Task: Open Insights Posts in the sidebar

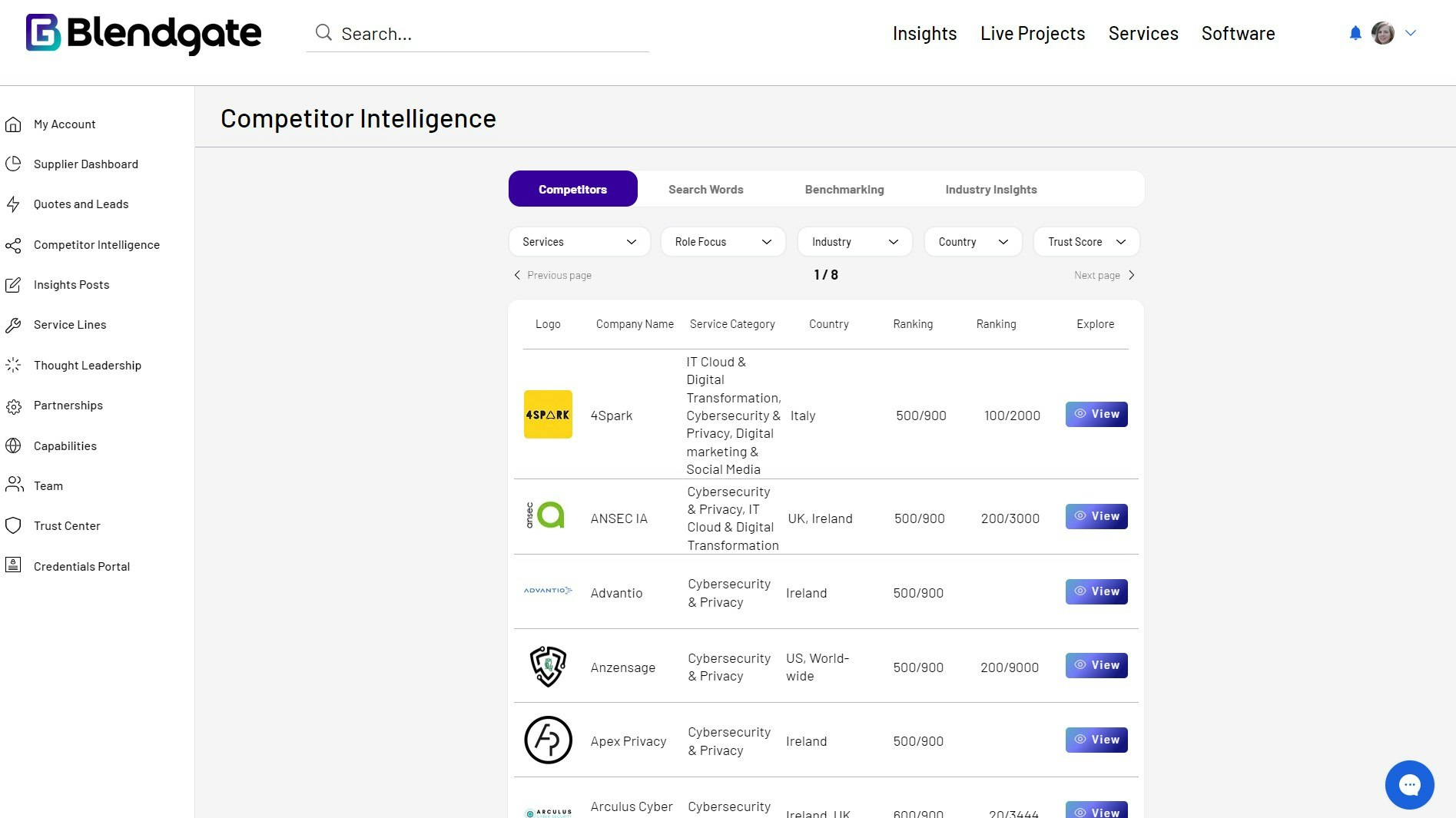Action: click(71, 285)
